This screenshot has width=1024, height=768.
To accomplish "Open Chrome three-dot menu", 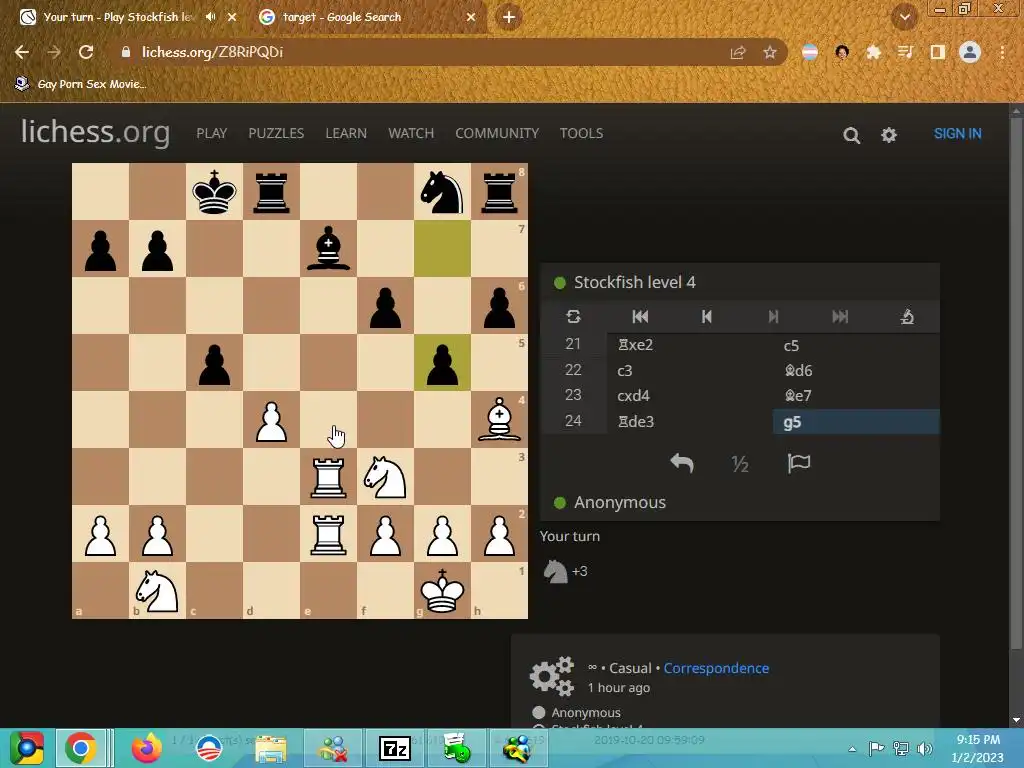I will 1002,52.
